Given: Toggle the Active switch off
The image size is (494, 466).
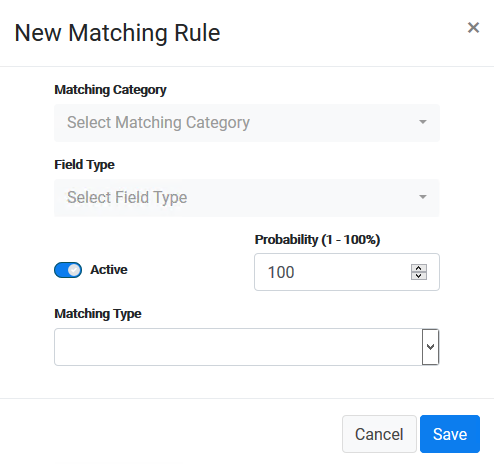Looking at the screenshot, I should pyautogui.click(x=68, y=270).
